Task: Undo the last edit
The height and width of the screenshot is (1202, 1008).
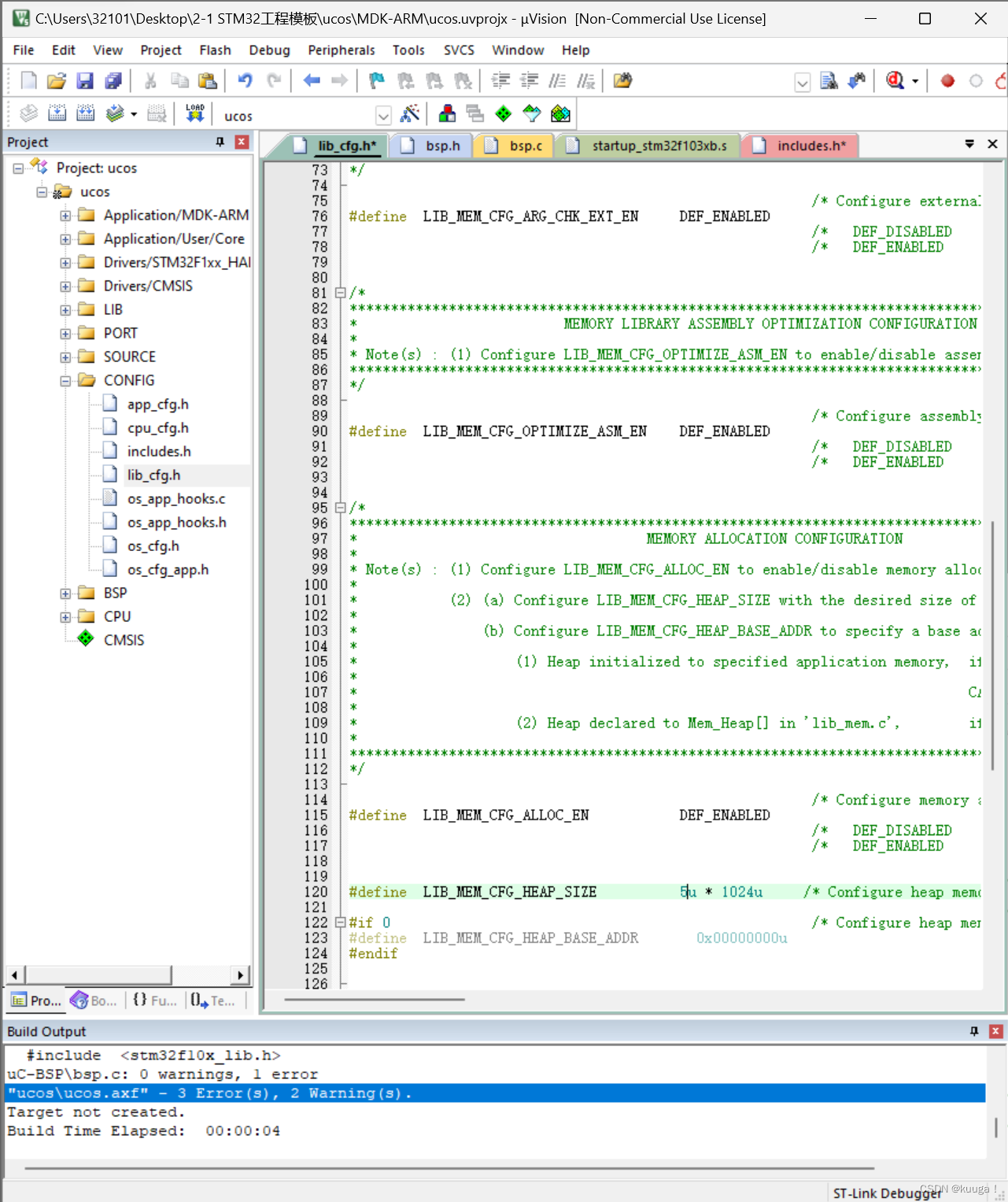Action: pyautogui.click(x=246, y=80)
